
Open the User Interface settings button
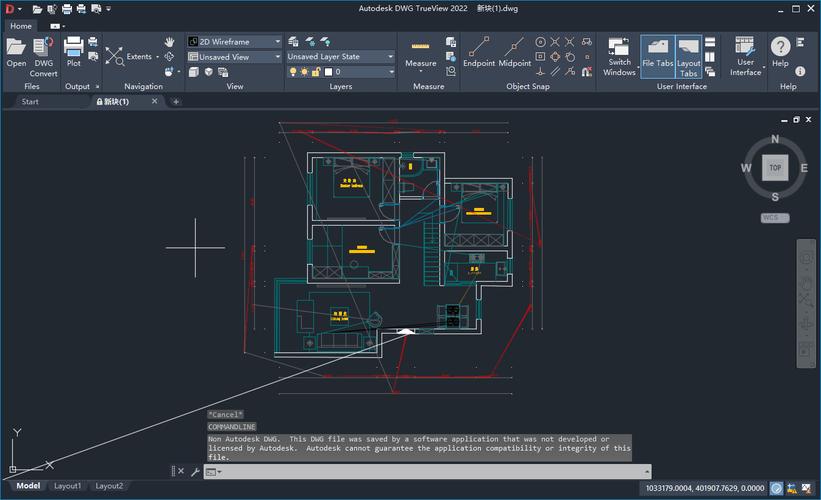click(745, 57)
